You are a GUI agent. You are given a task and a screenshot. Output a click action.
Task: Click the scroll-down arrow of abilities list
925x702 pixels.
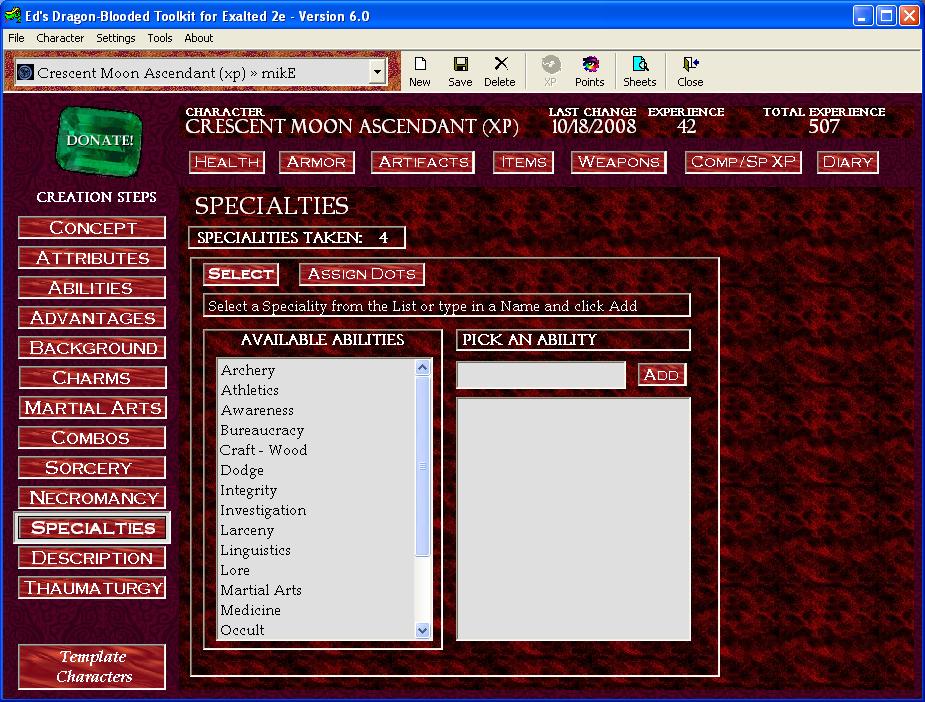point(422,630)
